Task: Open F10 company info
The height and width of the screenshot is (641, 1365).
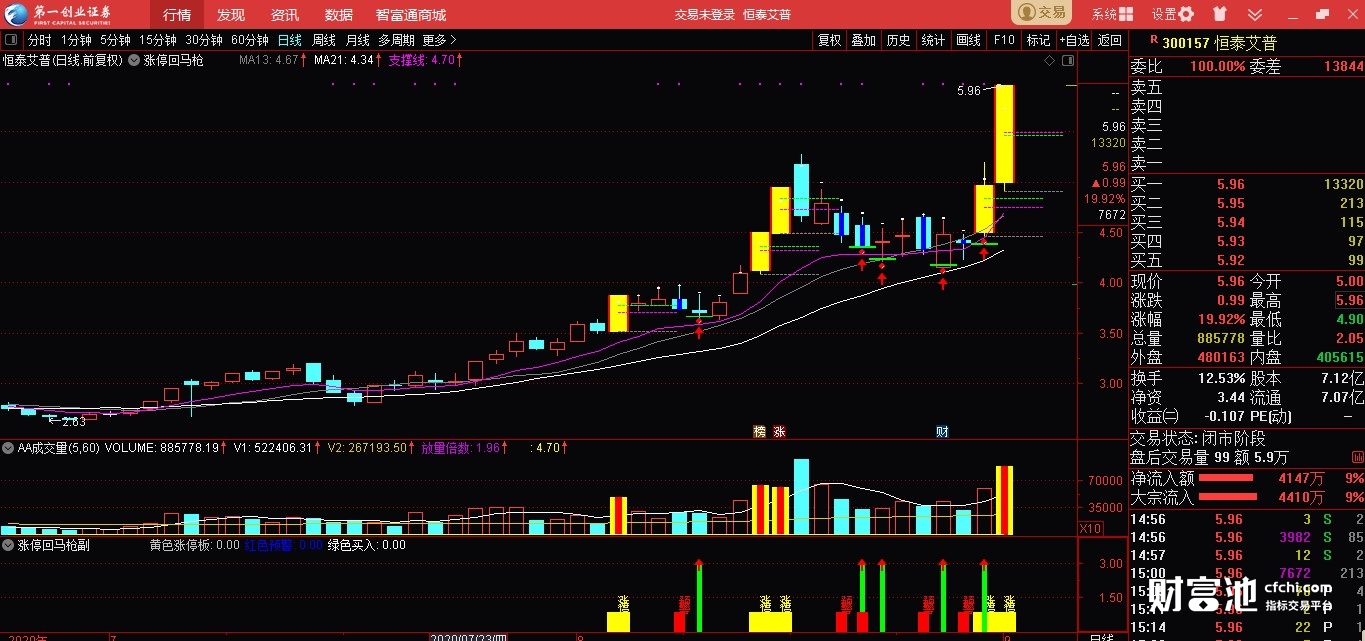Action: [1004, 40]
